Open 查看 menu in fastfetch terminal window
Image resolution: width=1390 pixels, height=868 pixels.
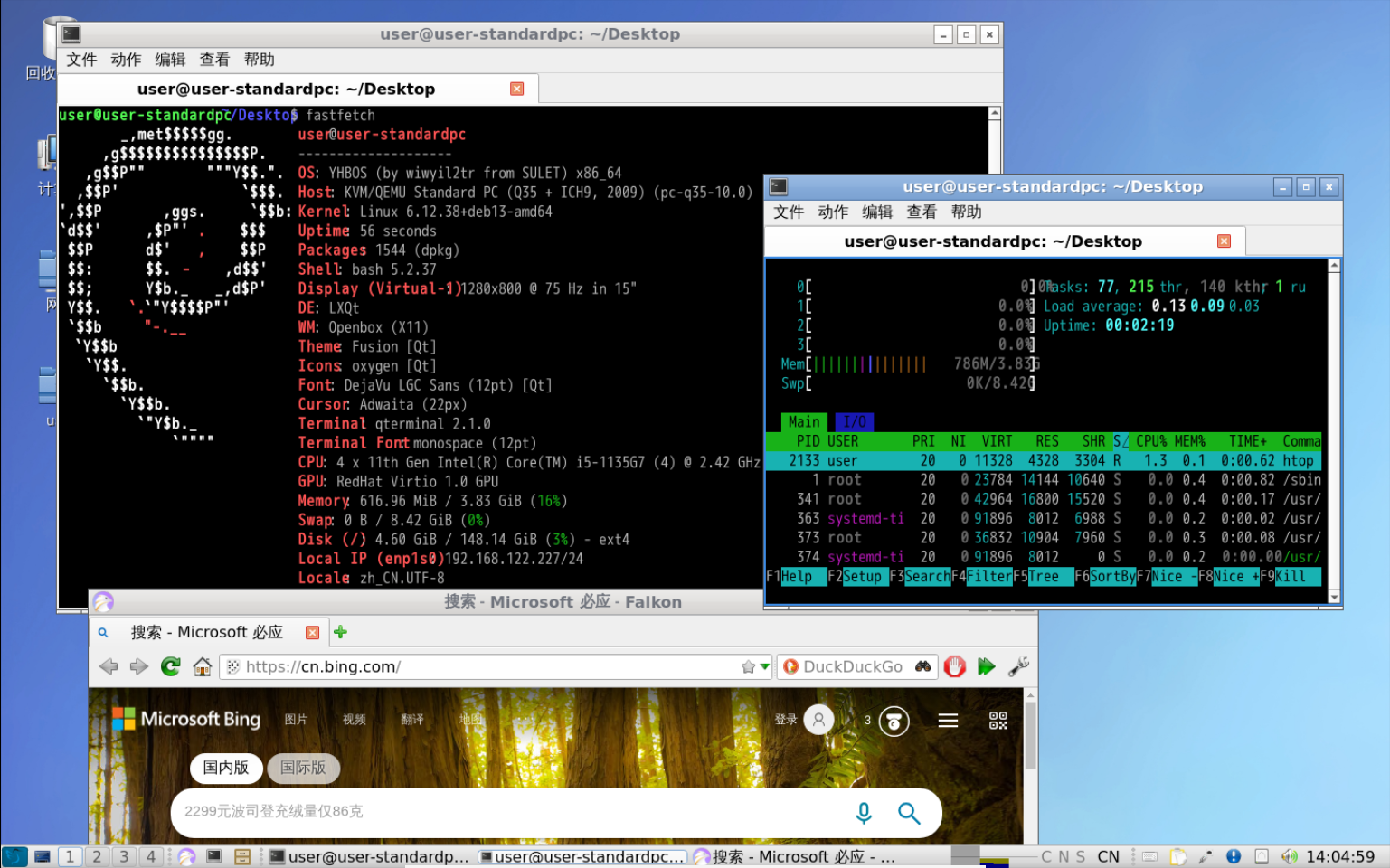pos(214,59)
